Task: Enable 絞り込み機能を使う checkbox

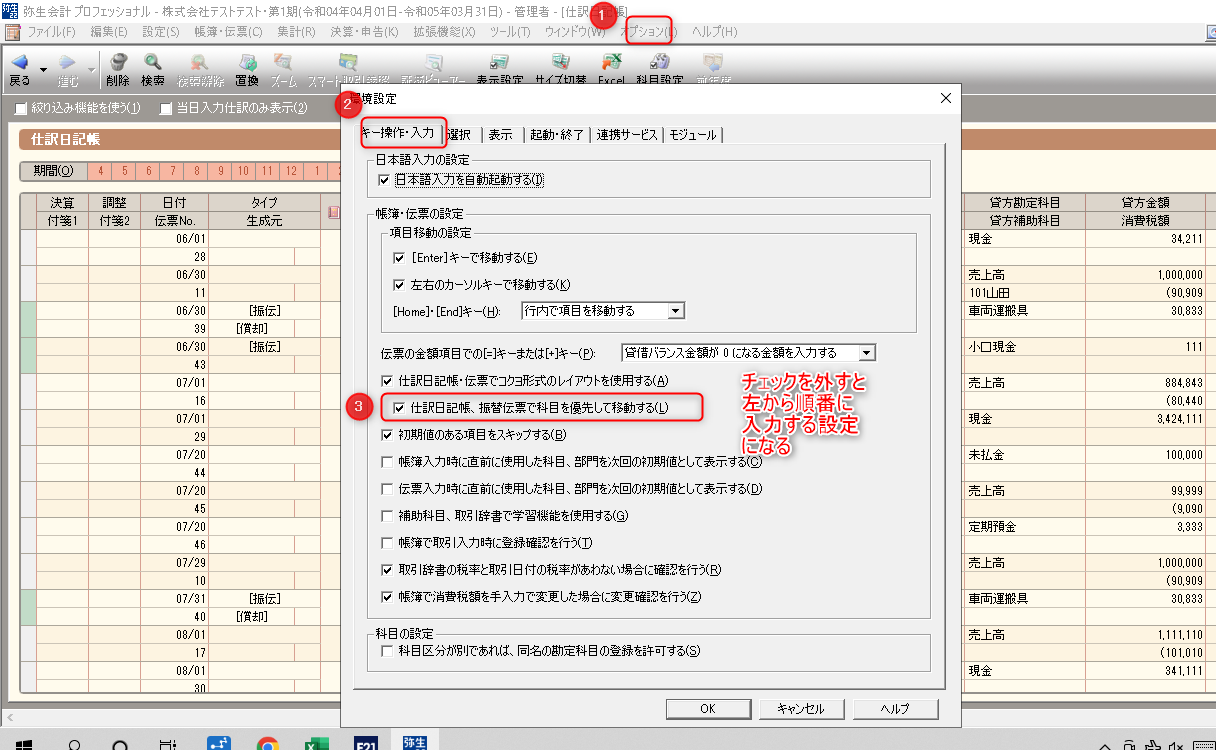Action: pos(21,108)
